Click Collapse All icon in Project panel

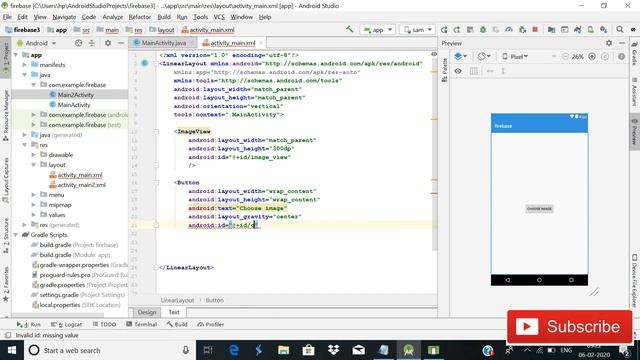point(91,43)
